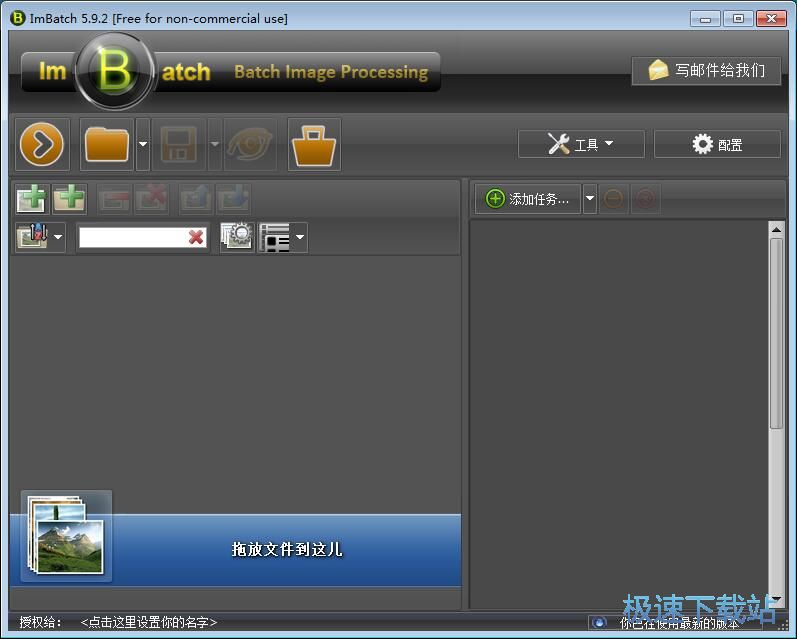
Task: Click the task list scroll up arrow
Action: (776, 230)
